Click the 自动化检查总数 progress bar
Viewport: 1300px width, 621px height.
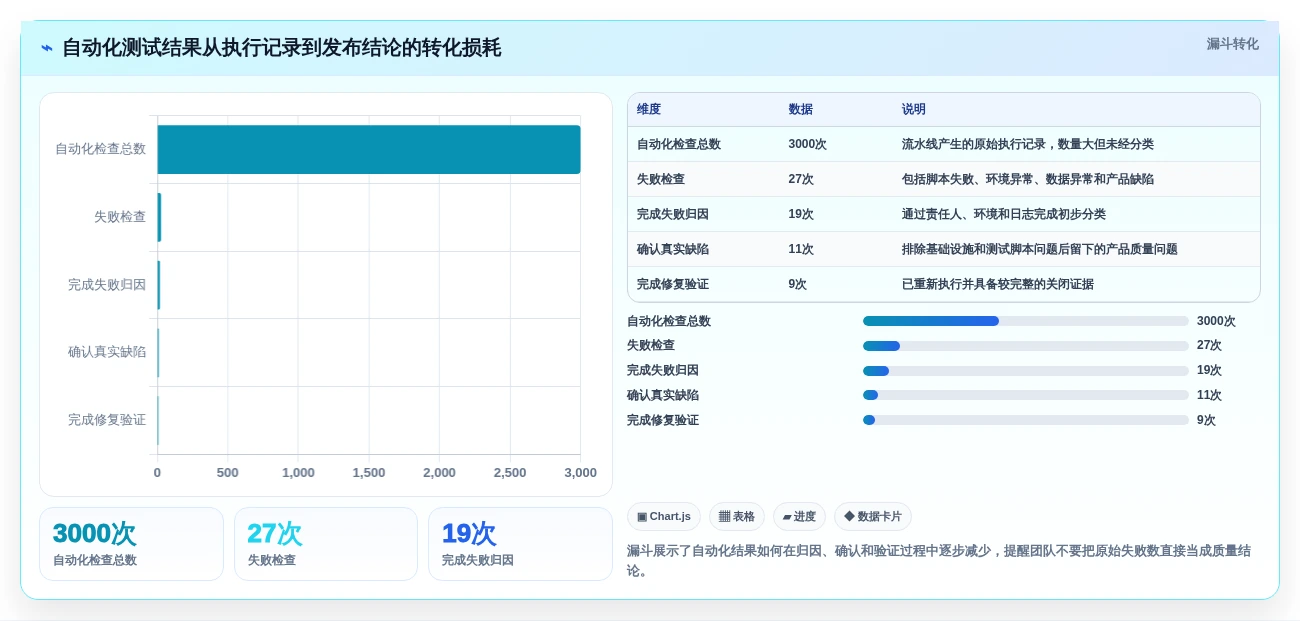coord(1026,321)
